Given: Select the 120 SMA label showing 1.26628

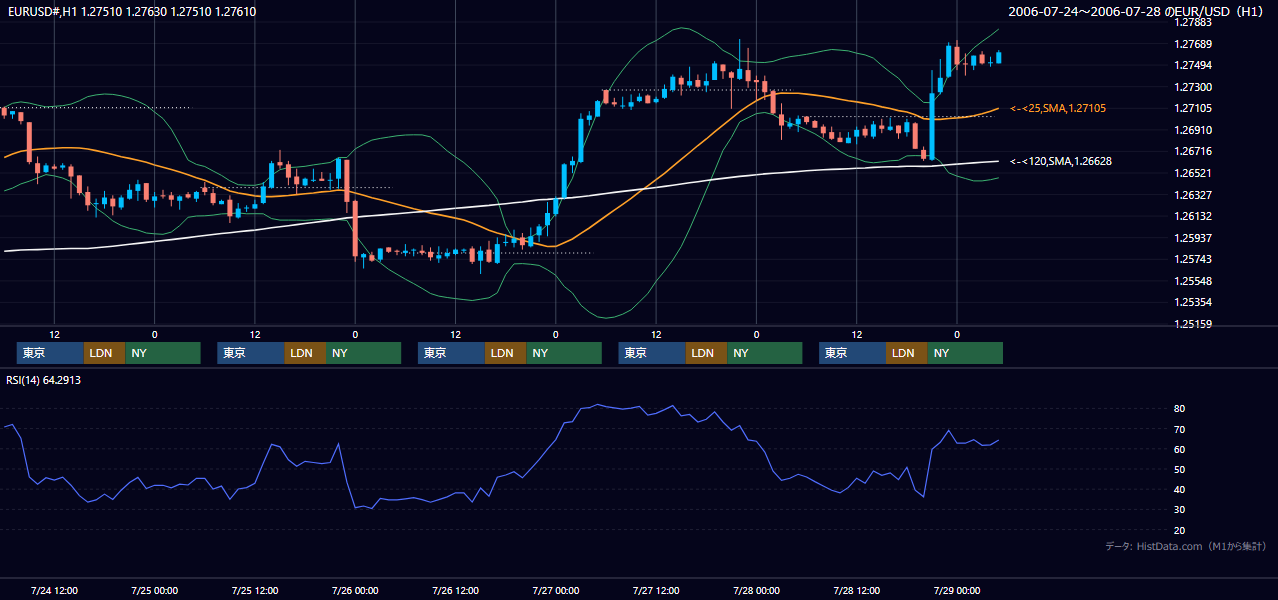Looking at the screenshot, I should pos(1061,161).
